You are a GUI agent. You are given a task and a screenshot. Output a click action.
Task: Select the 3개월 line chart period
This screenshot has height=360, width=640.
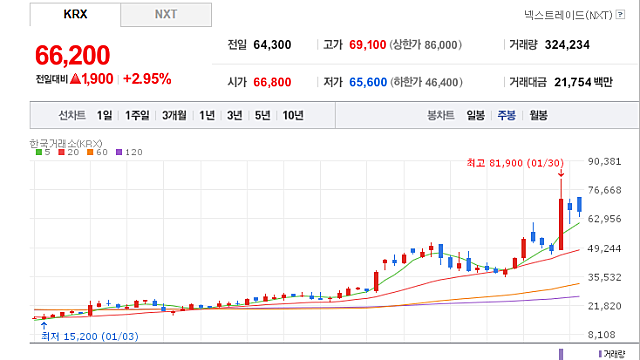[174, 116]
